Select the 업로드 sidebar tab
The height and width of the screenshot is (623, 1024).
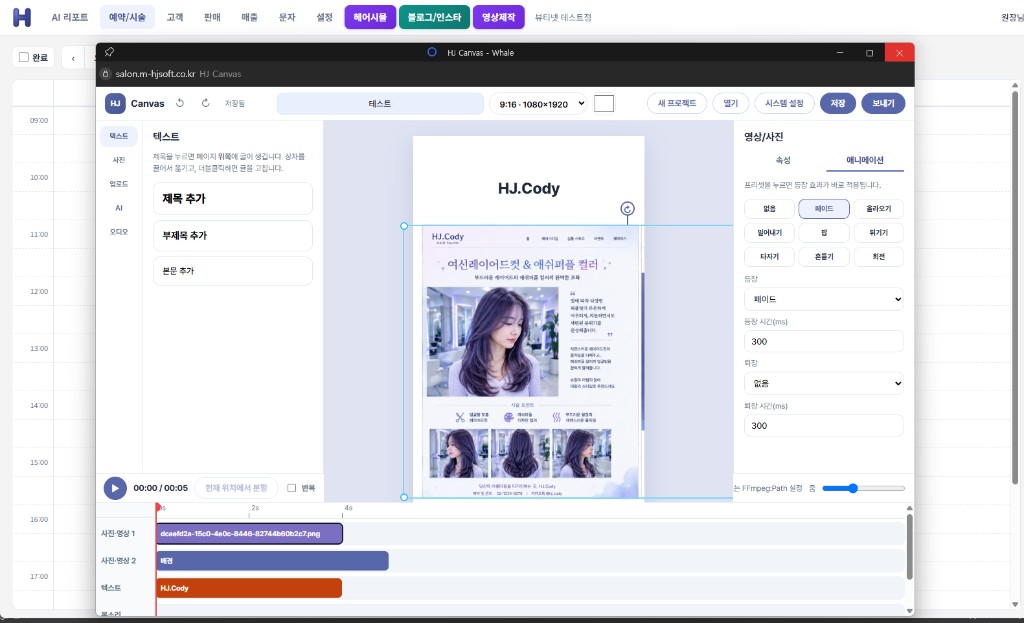[119, 184]
